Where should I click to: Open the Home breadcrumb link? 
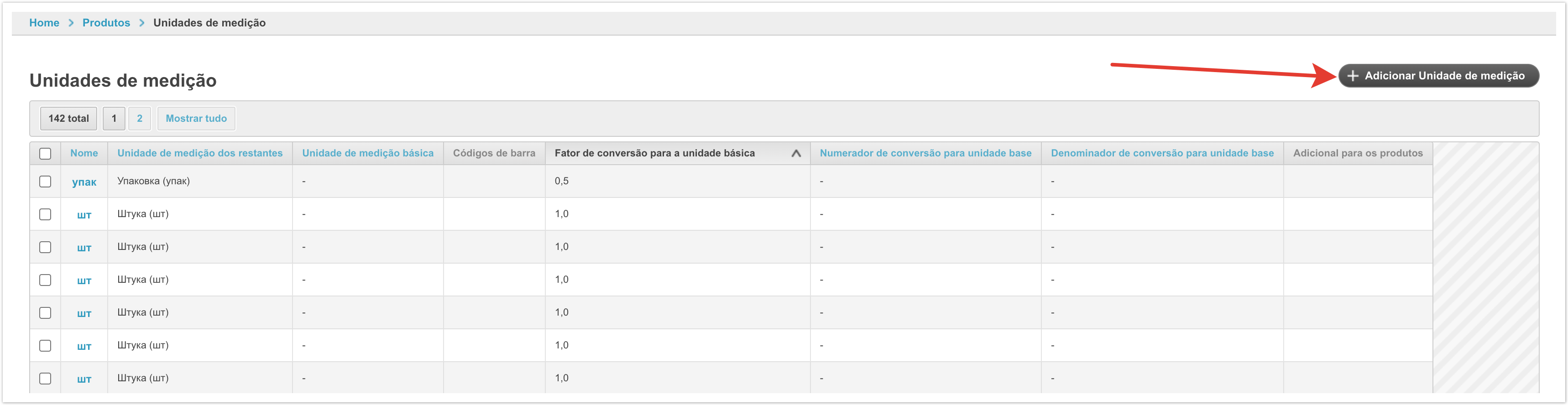[x=44, y=23]
